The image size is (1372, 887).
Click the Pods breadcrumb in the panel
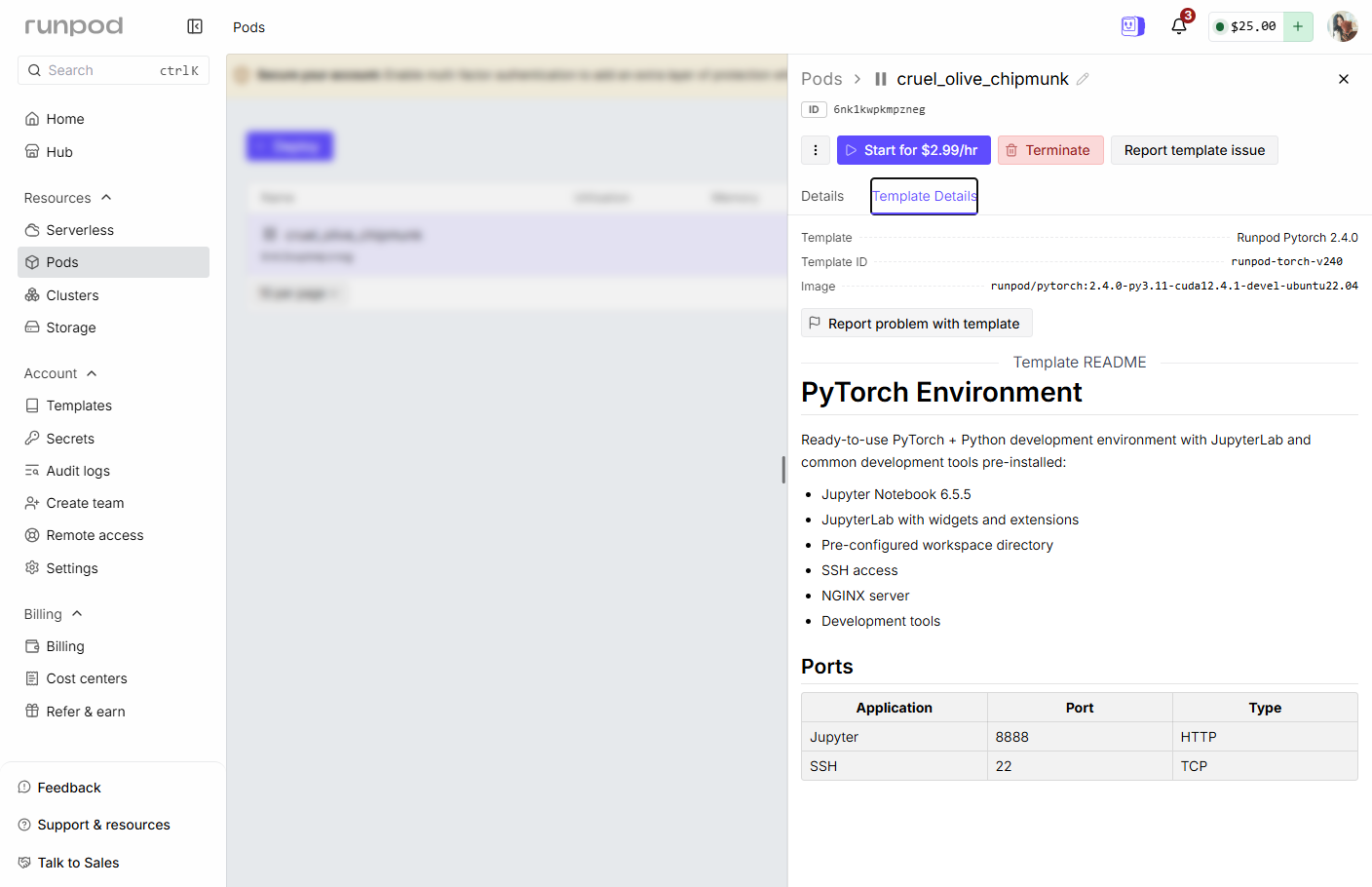[x=821, y=79]
